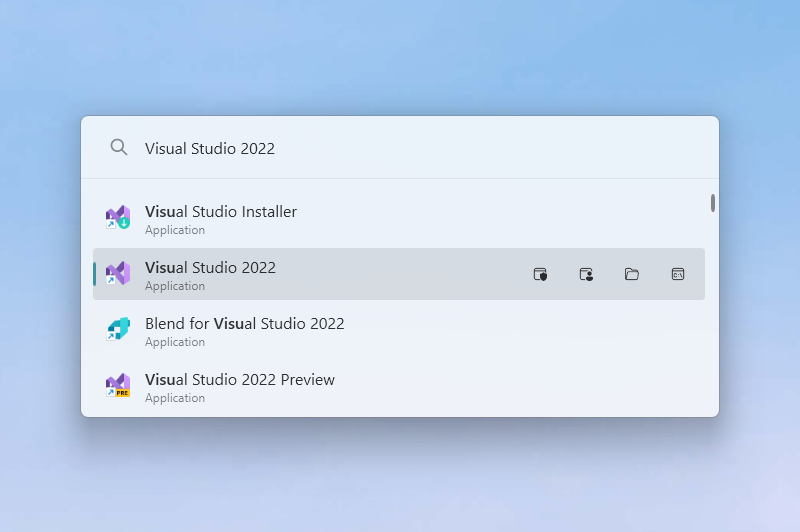Open containing folder for Visual Studio 2022
This screenshot has height=532, width=800.
(x=632, y=274)
